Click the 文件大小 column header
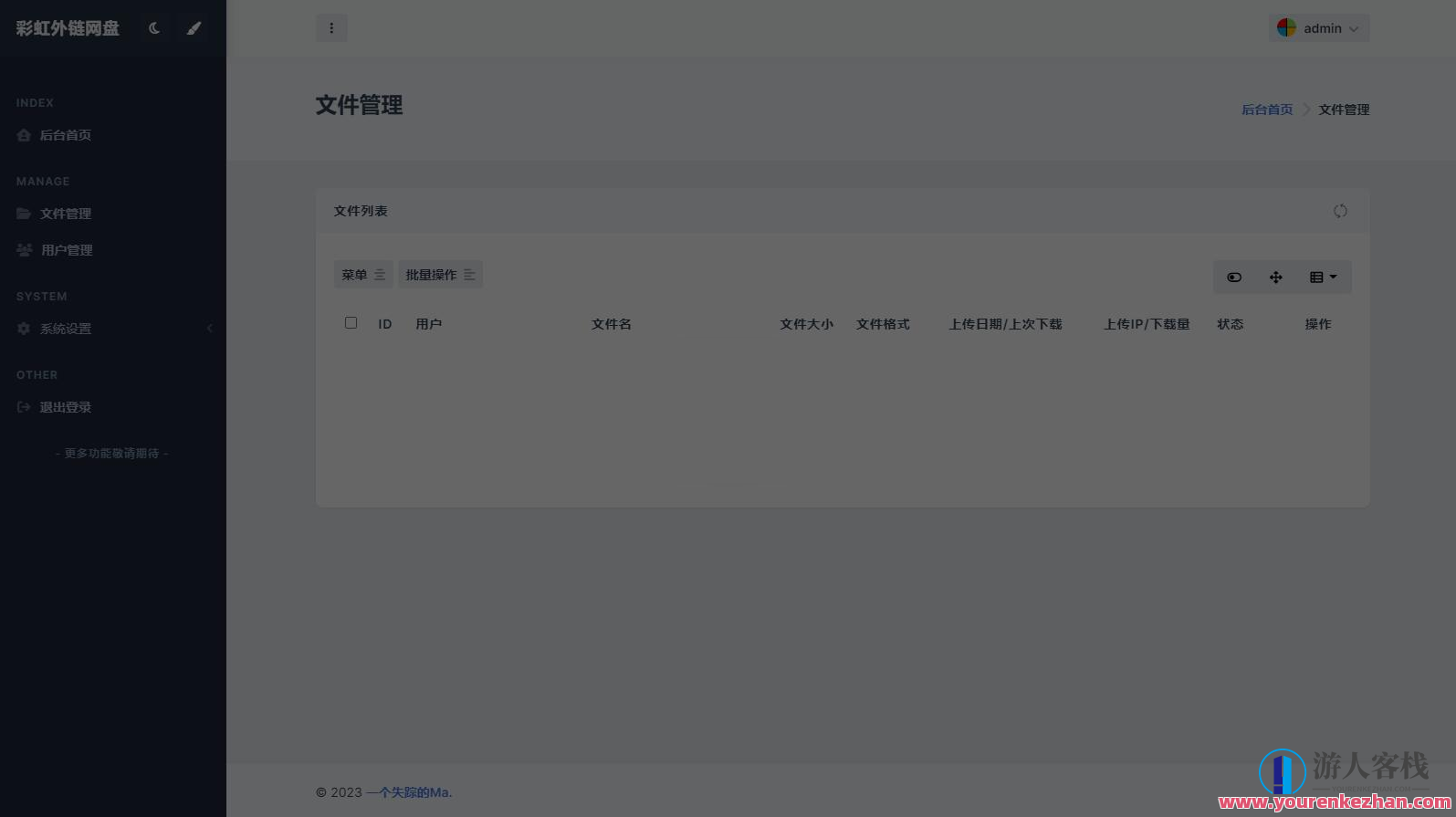This screenshot has width=1456, height=817. [807, 324]
